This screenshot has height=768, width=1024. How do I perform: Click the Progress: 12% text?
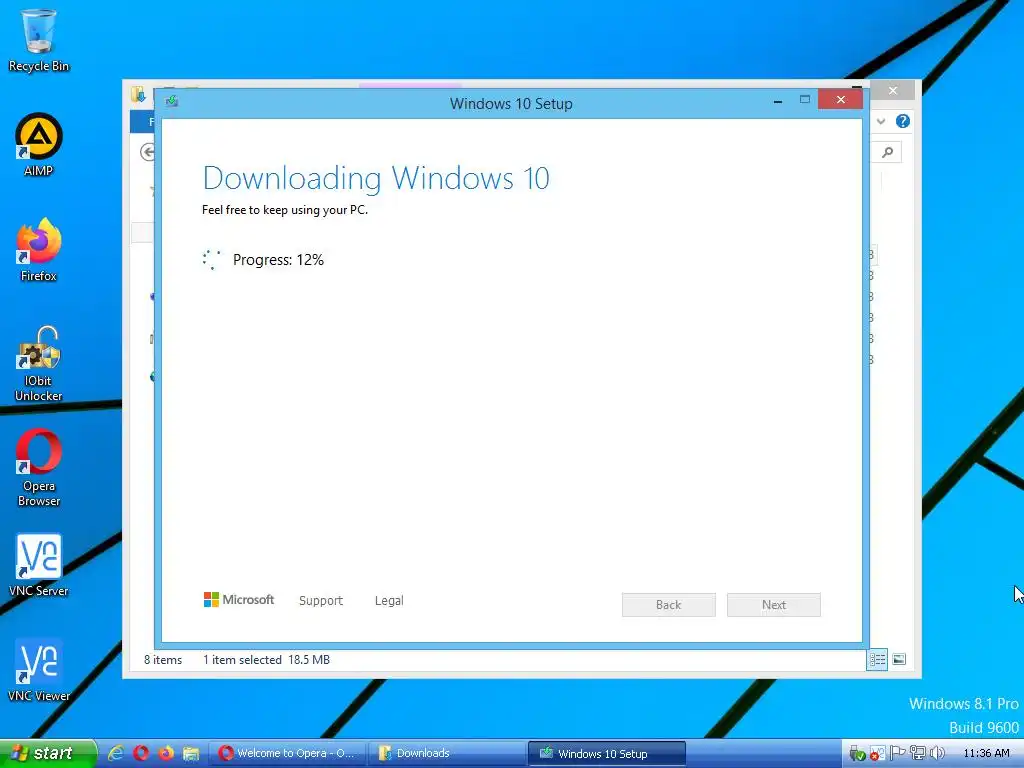(278, 260)
